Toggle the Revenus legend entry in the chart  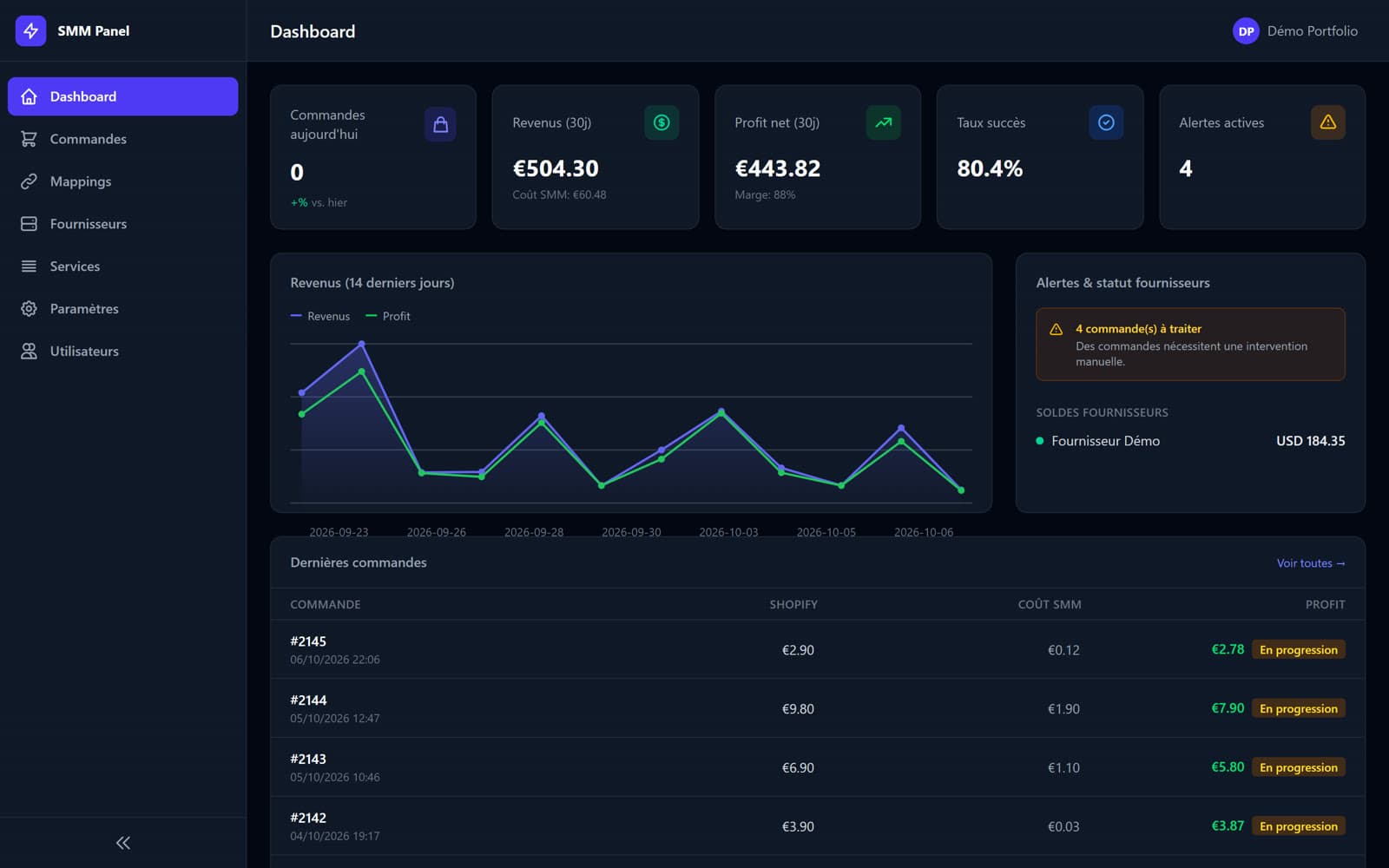pyautogui.click(x=320, y=316)
